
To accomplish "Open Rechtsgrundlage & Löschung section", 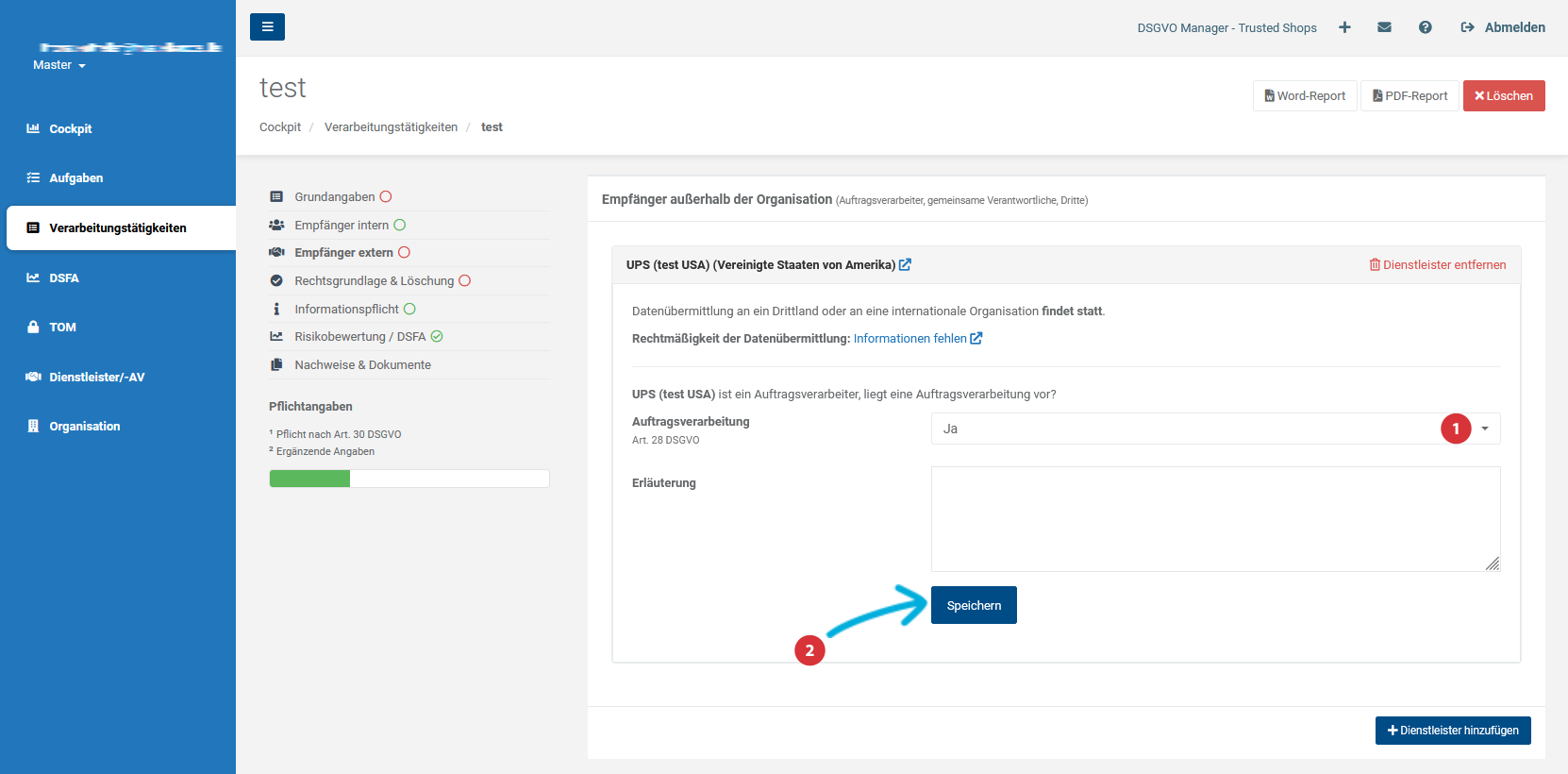I will pos(374,281).
